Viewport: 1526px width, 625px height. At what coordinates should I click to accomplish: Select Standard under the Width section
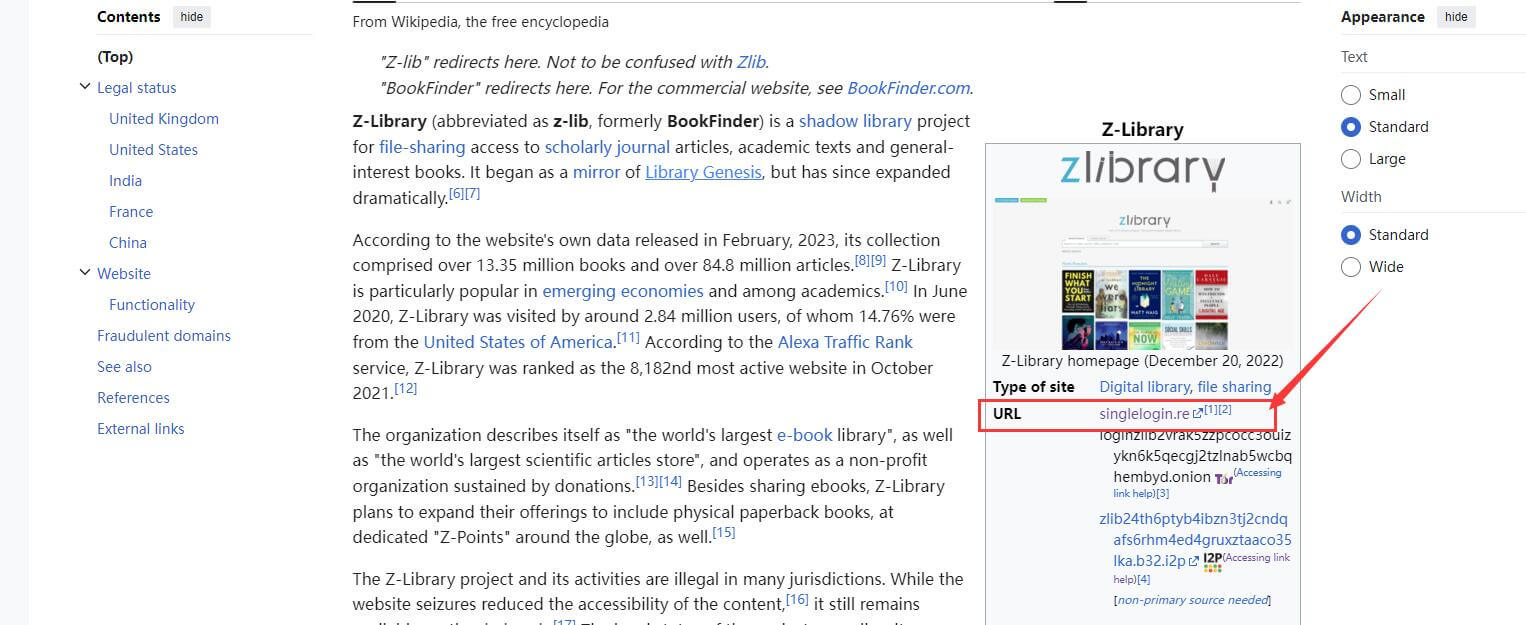(x=1351, y=235)
